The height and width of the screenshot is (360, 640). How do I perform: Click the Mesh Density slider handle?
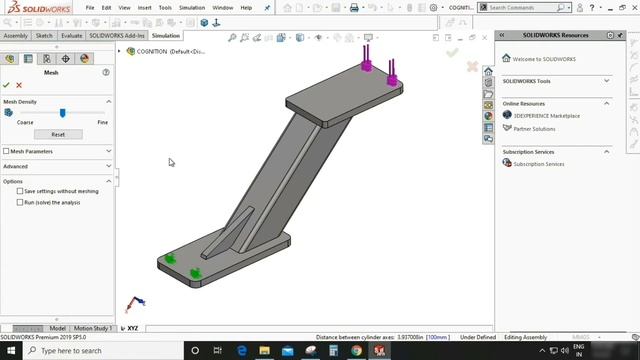click(x=62, y=113)
